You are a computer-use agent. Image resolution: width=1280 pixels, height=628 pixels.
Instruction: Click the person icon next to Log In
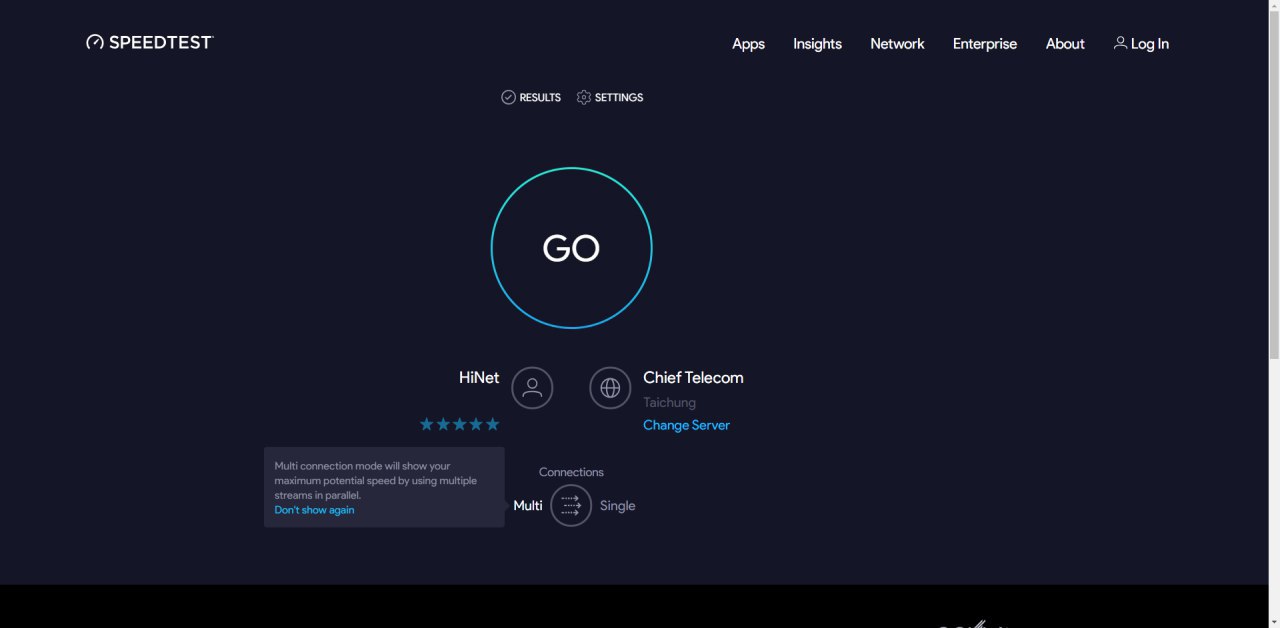pos(1120,43)
